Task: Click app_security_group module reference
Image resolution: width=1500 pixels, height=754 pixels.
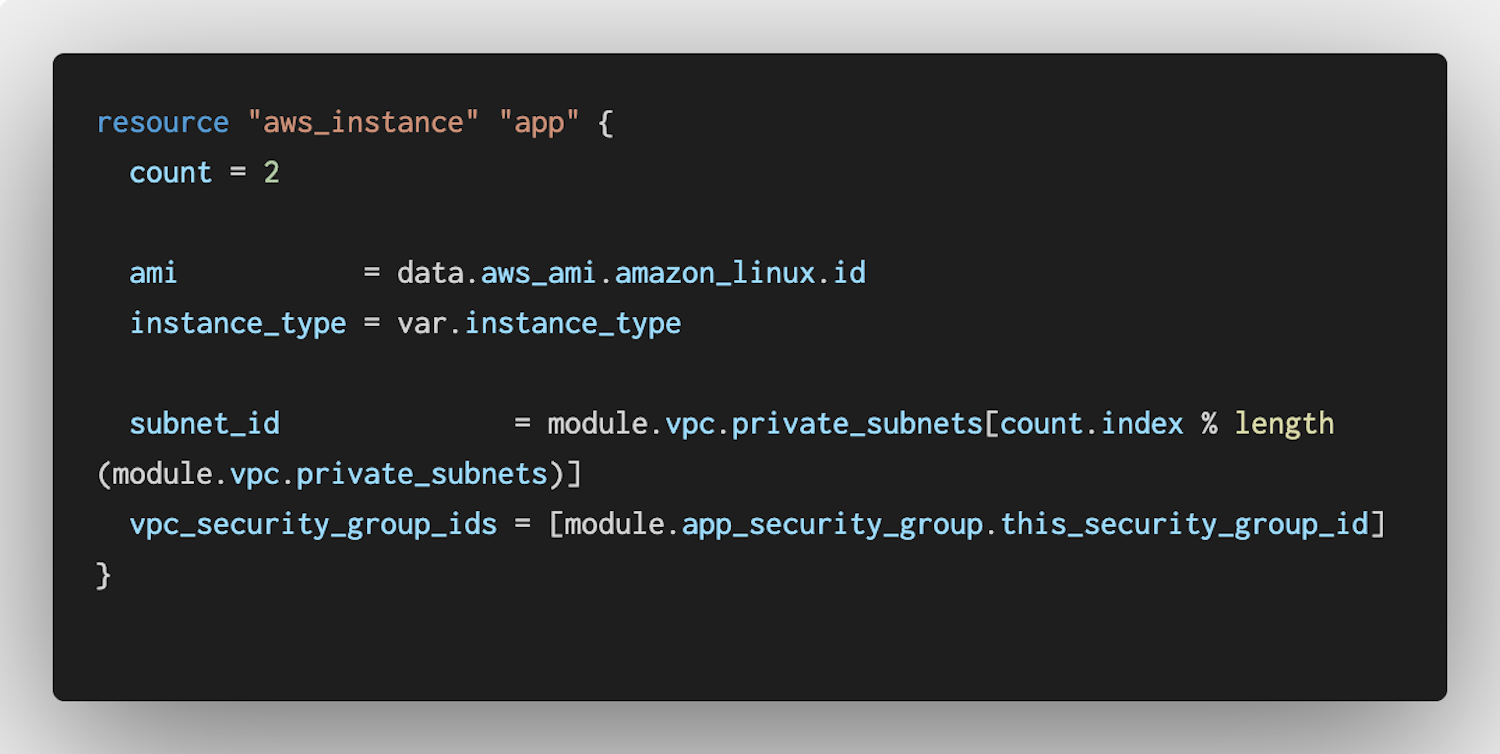Action: coord(832,523)
